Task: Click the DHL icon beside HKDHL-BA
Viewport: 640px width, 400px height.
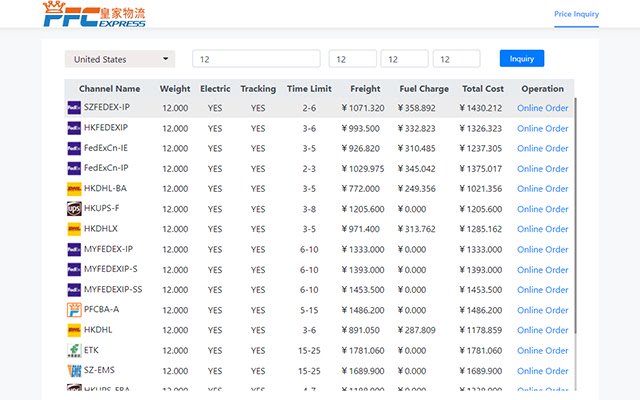Action: click(74, 189)
